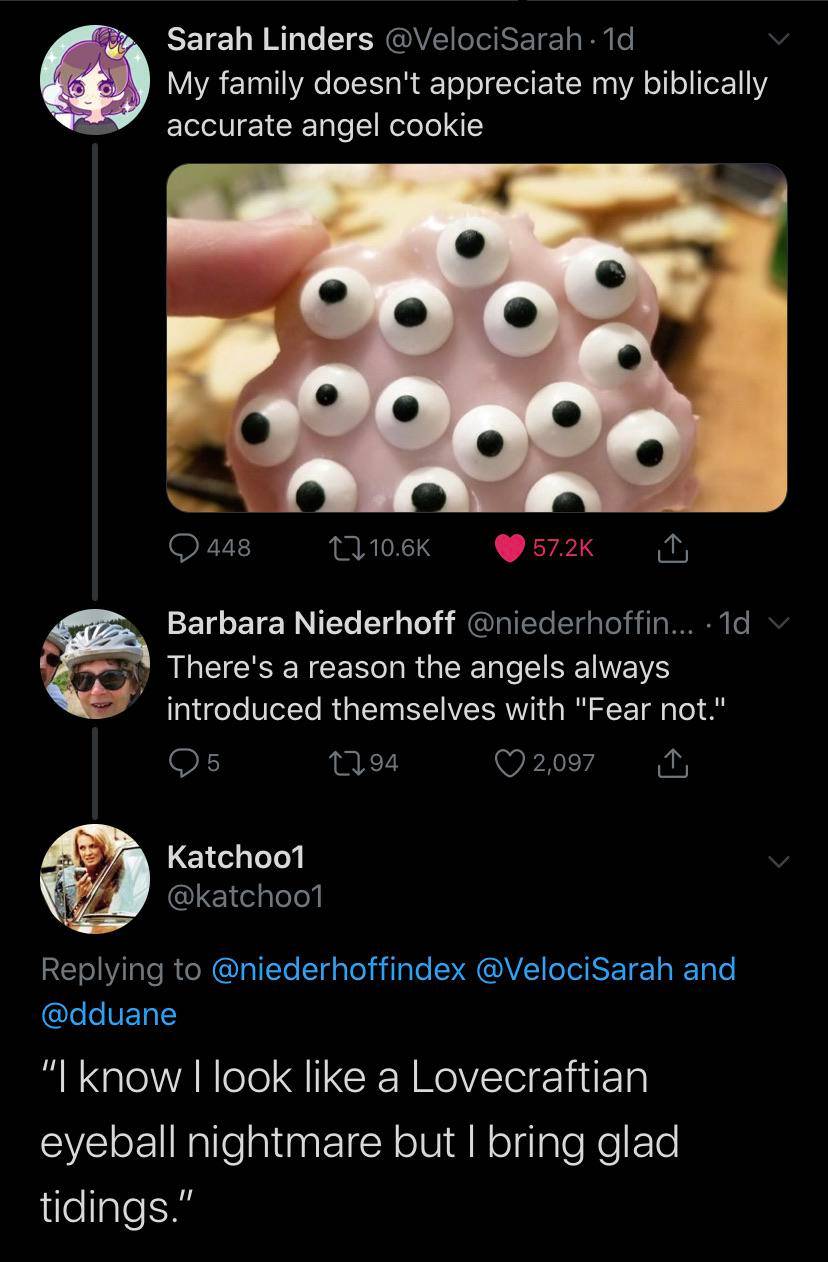Viewport: 828px width, 1262px height.
Task: Tap the Katchoo1 display name
Action: click(236, 857)
